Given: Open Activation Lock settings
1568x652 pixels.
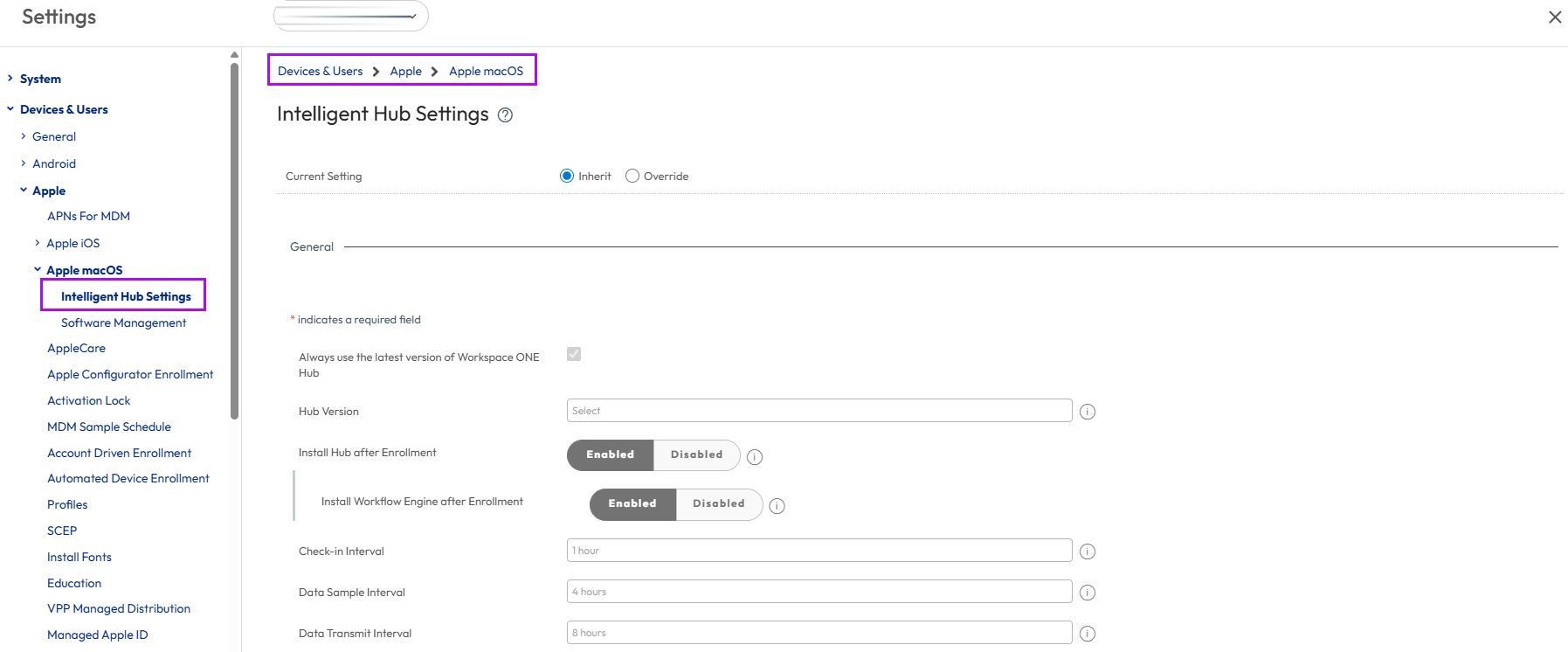Looking at the screenshot, I should tap(88, 400).
